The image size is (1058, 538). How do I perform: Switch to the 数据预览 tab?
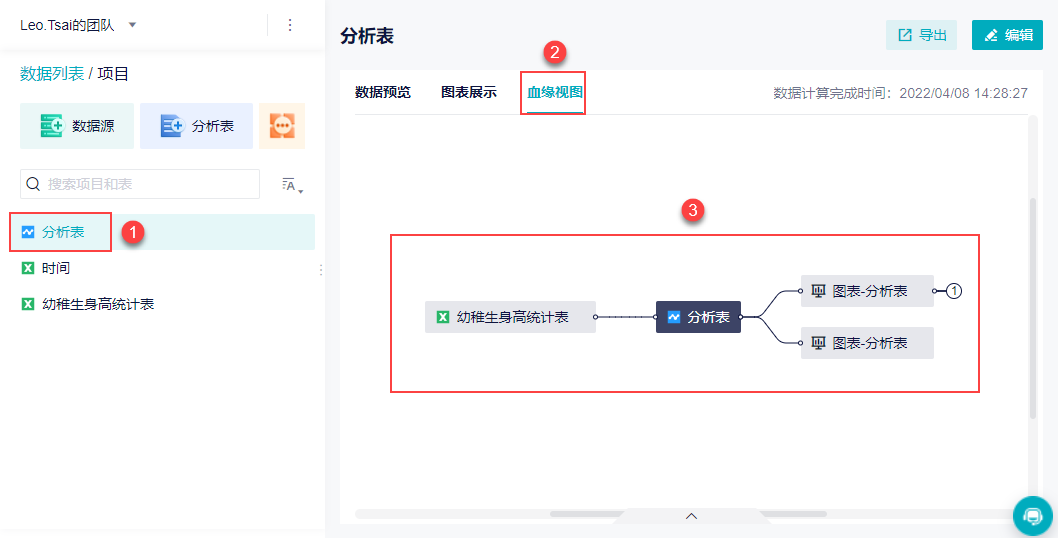click(x=383, y=92)
